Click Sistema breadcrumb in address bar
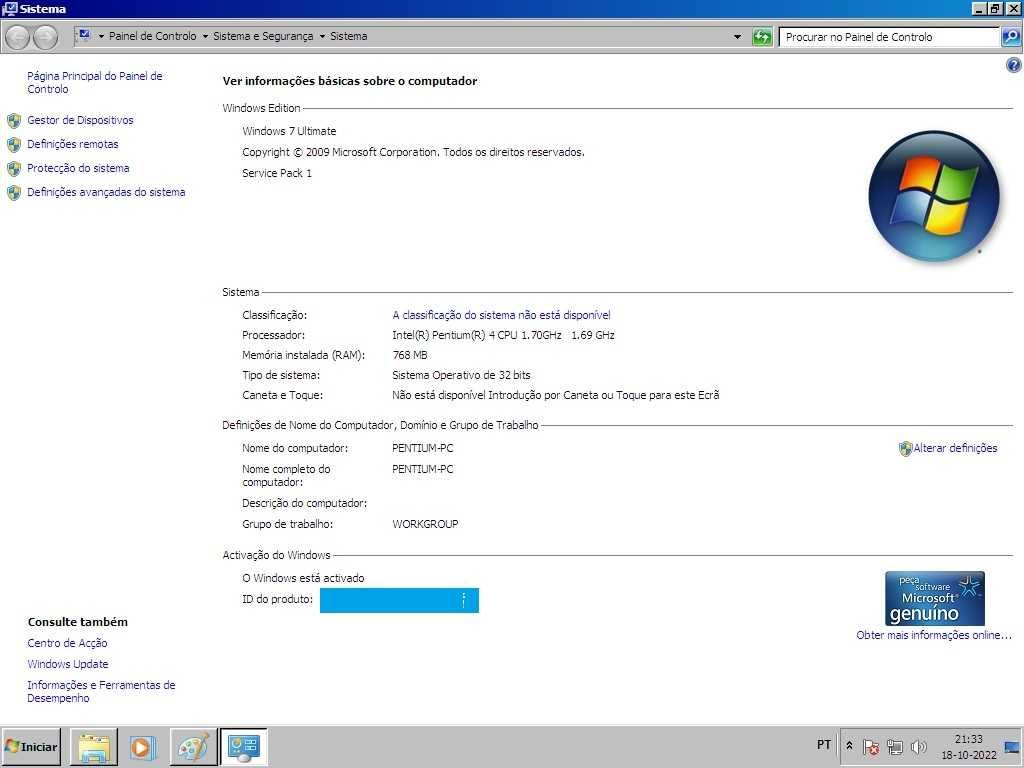 click(348, 37)
